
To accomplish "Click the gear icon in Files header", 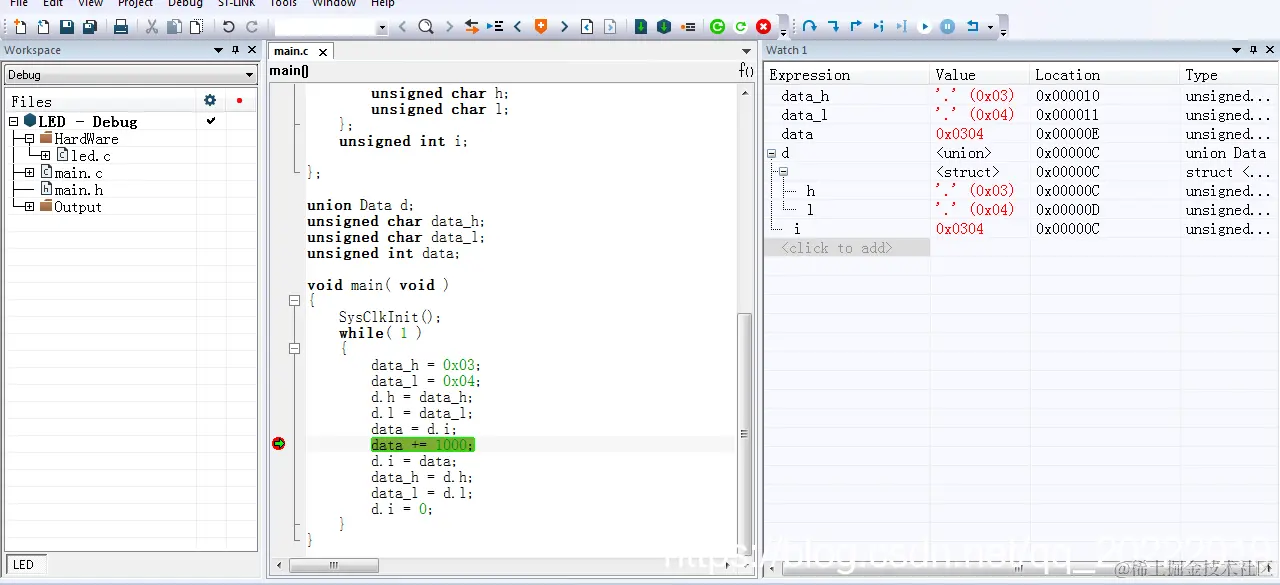I will click(x=210, y=100).
